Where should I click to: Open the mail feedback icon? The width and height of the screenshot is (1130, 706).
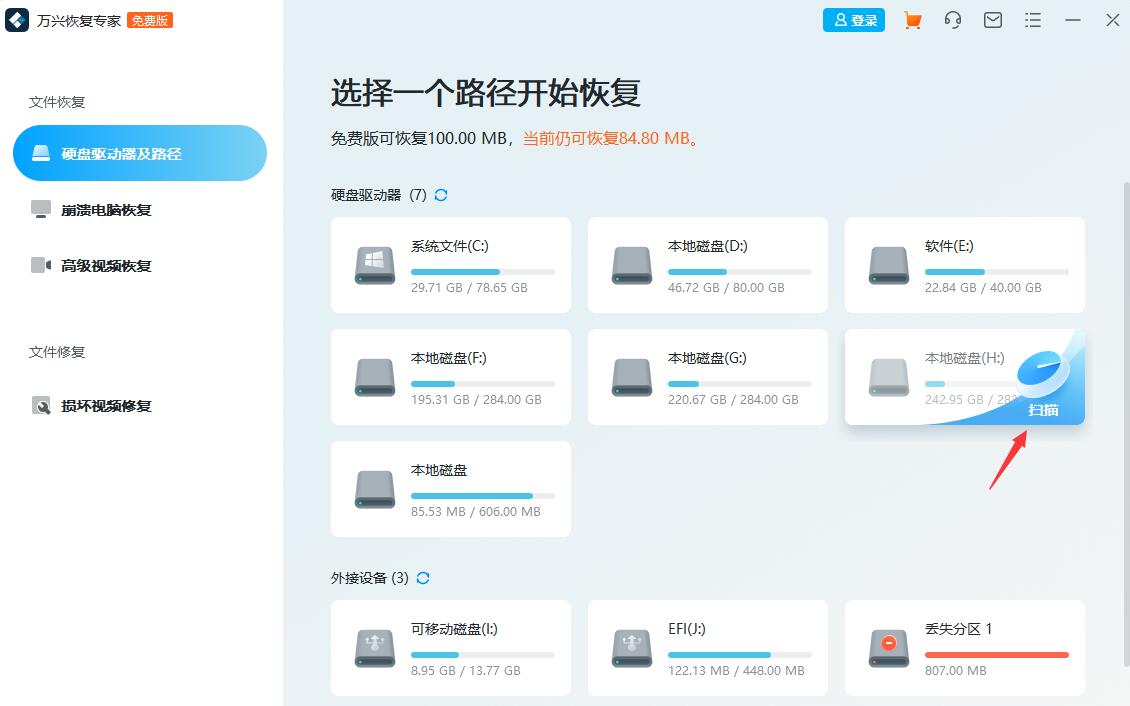tap(993, 20)
